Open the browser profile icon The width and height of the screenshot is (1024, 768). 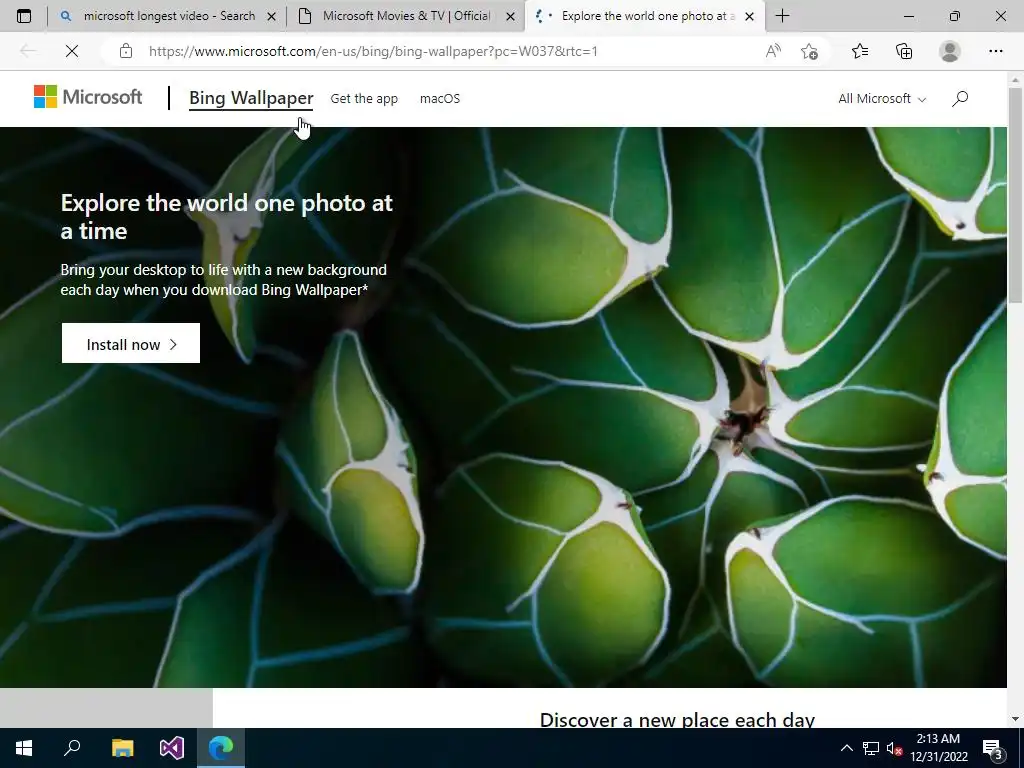(x=950, y=51)
